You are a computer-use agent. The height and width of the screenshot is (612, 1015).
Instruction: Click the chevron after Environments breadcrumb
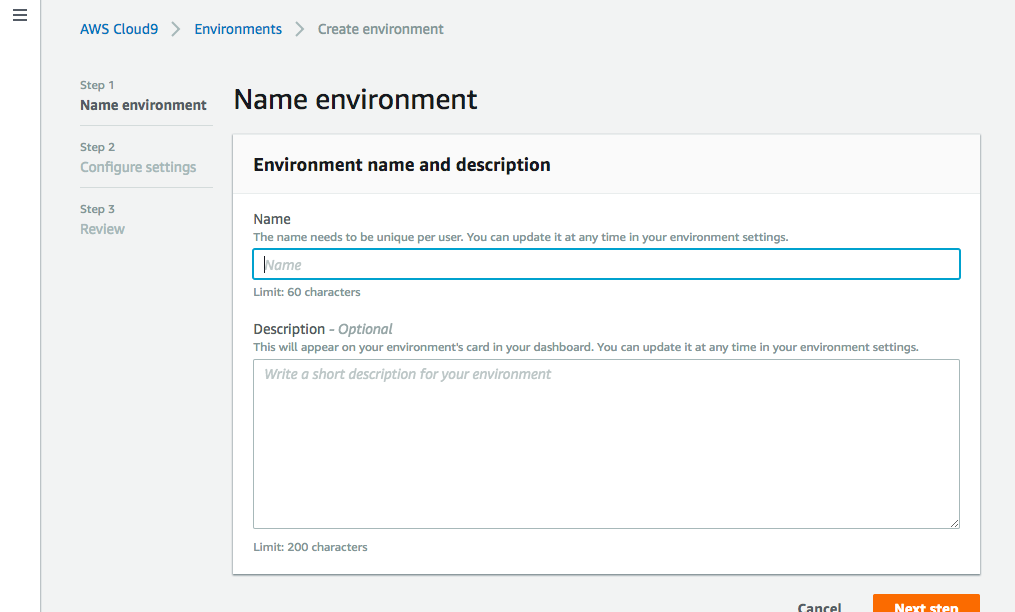pos(299,29)
